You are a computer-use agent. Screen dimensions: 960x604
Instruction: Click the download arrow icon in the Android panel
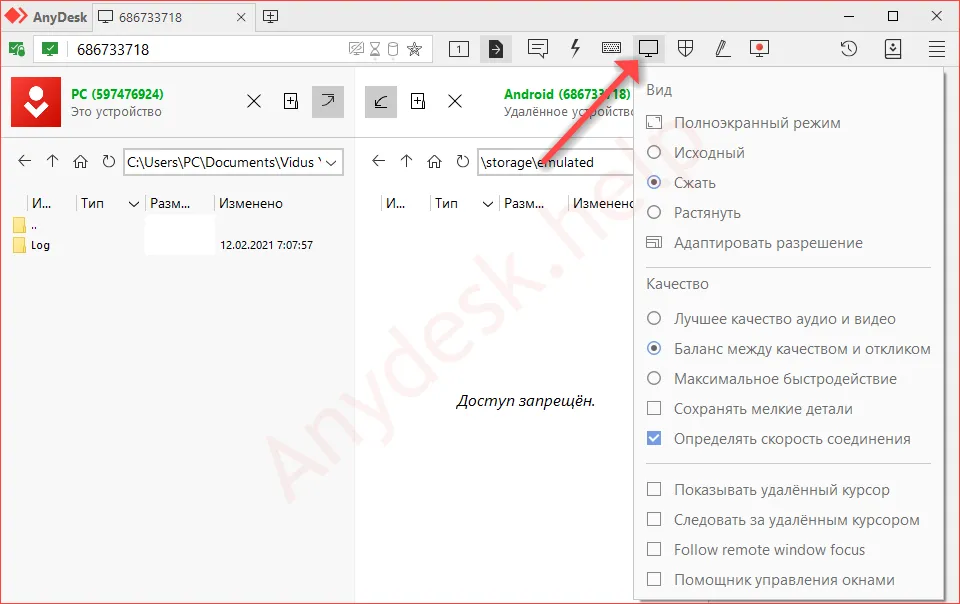click(x=381, y=101)
